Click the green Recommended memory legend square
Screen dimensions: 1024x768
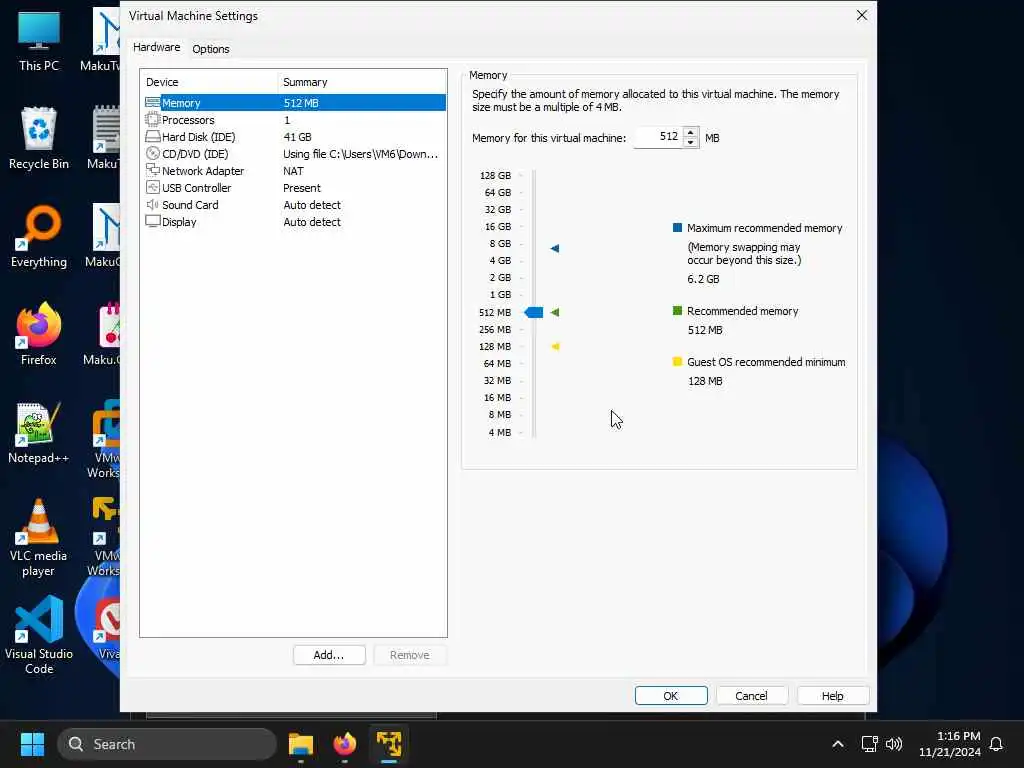click(x=677, y=310)
